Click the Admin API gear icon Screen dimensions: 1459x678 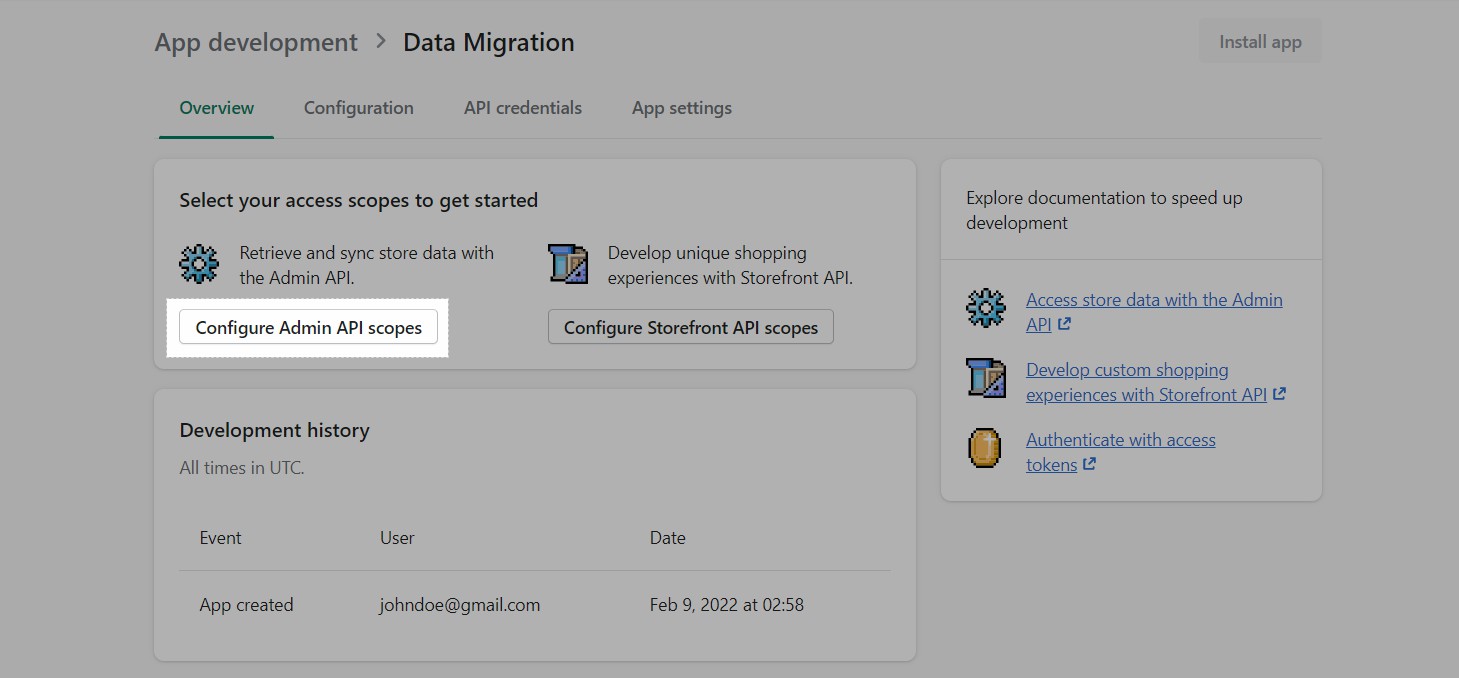tap(199, 264)
